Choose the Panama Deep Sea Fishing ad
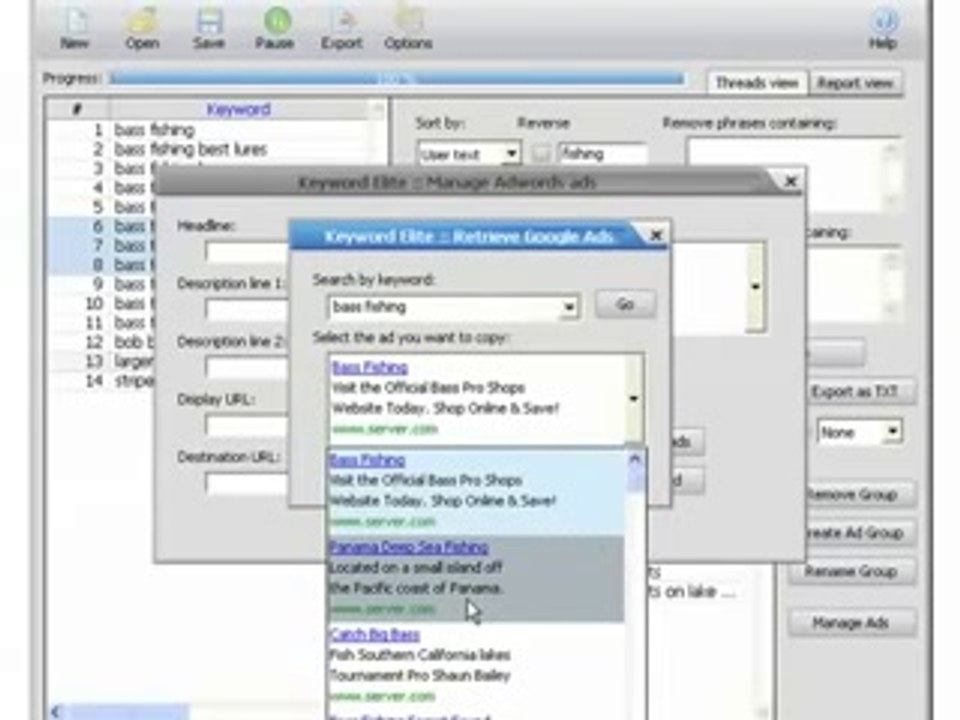The image size is (960, 720). pyautogui.click(x=476, y=579)
